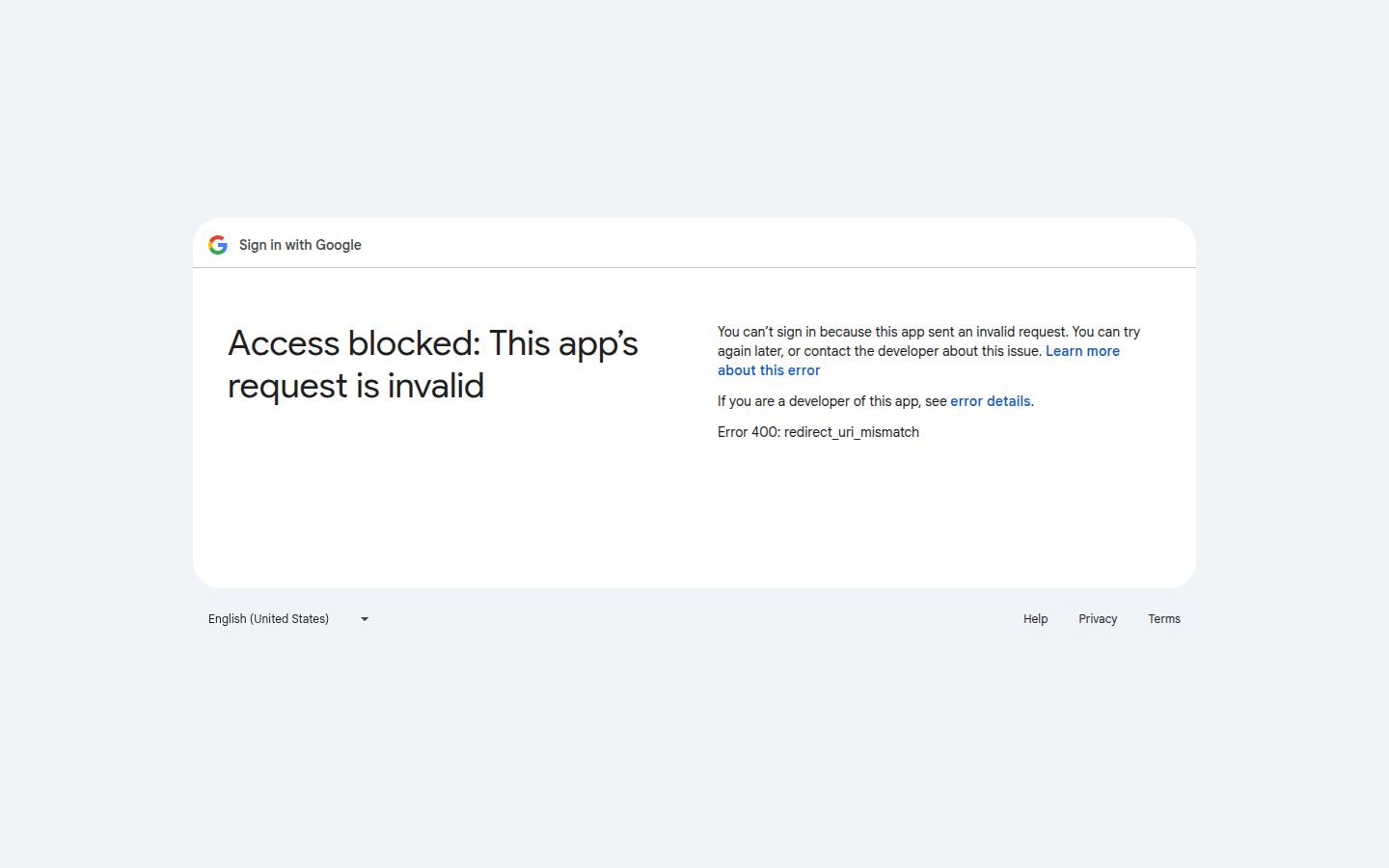Click blank white space under the heading
1389x868 pixels.
[434, 492]
